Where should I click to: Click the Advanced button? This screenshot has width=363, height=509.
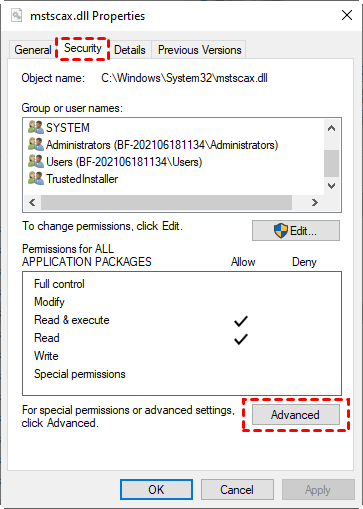coord(296,415)
